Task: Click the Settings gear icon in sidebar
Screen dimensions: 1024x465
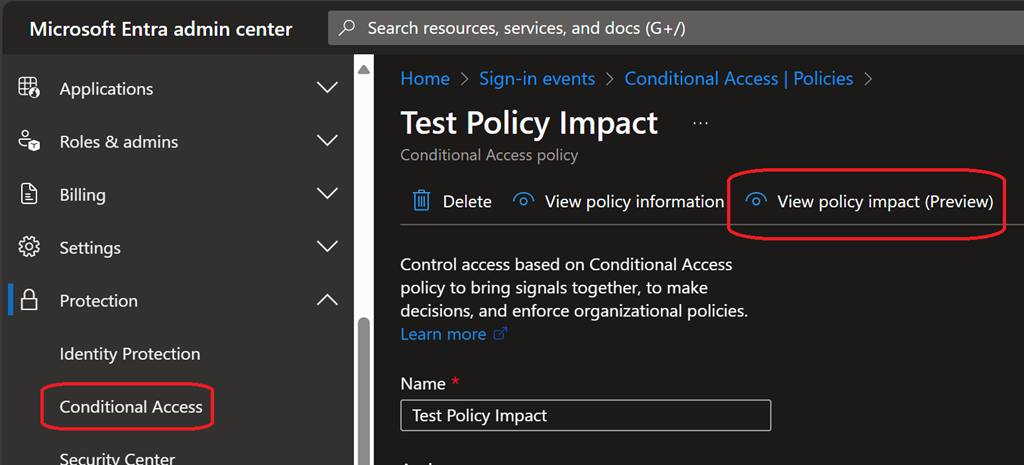Action: click(x=29, y=247)
